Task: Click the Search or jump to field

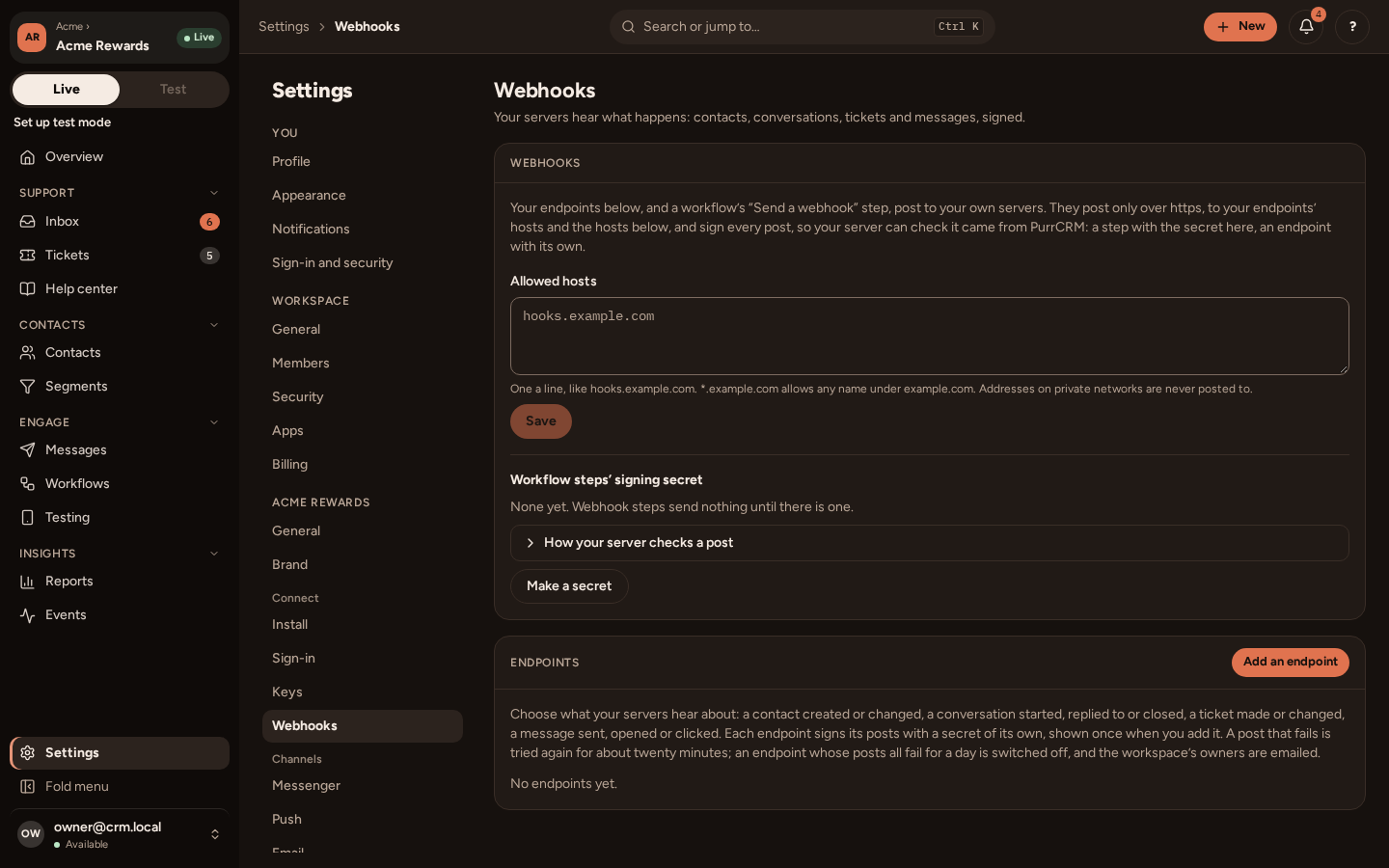Action: click(x=802, y=27)
